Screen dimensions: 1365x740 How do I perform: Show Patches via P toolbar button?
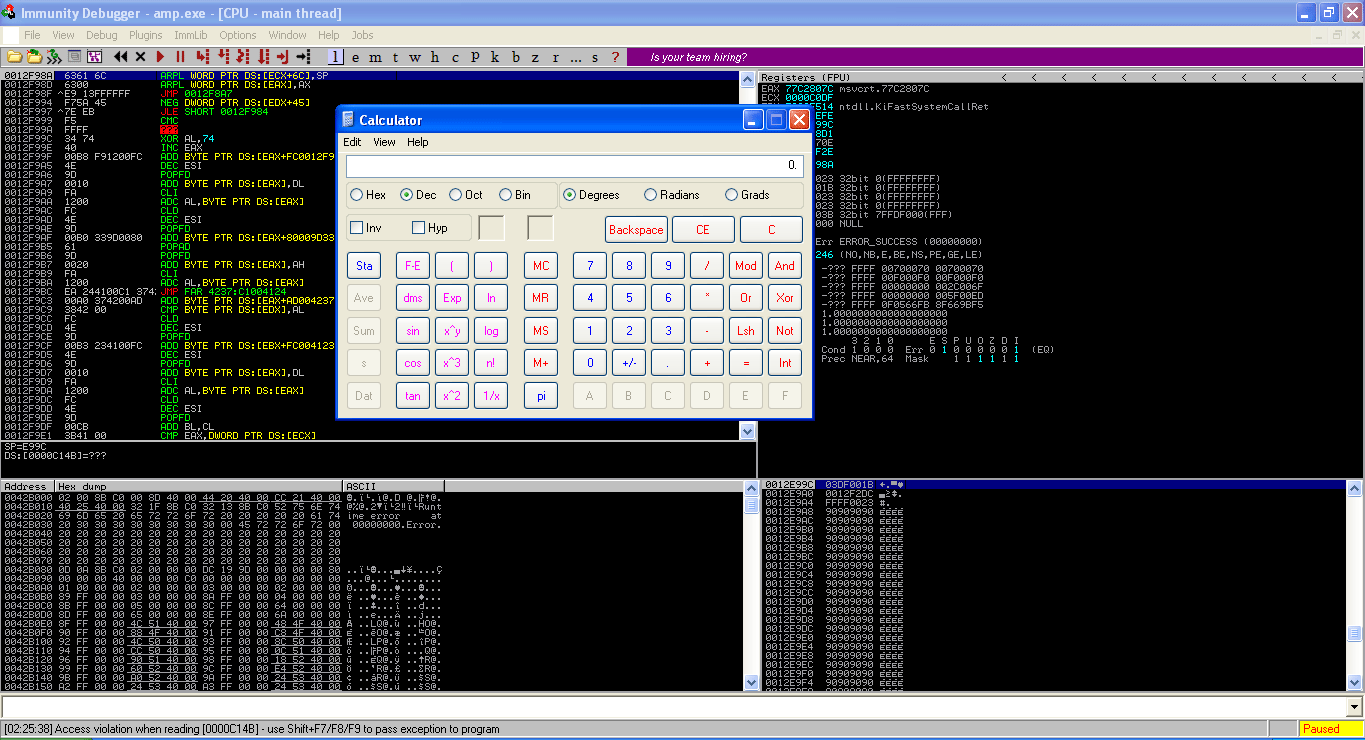(x=475, y=57)
